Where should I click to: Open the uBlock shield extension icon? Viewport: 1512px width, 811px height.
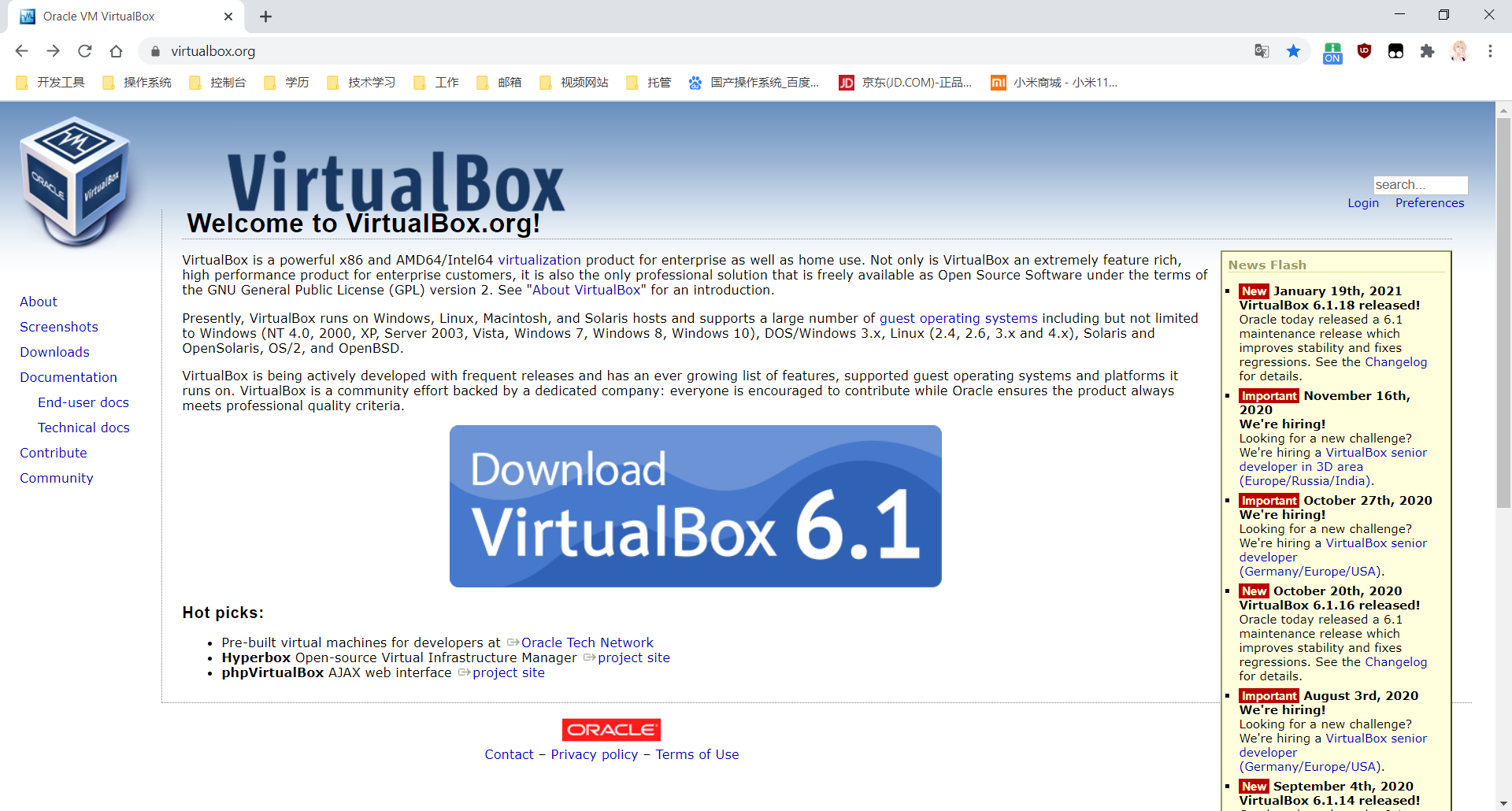pos(1364,51)
